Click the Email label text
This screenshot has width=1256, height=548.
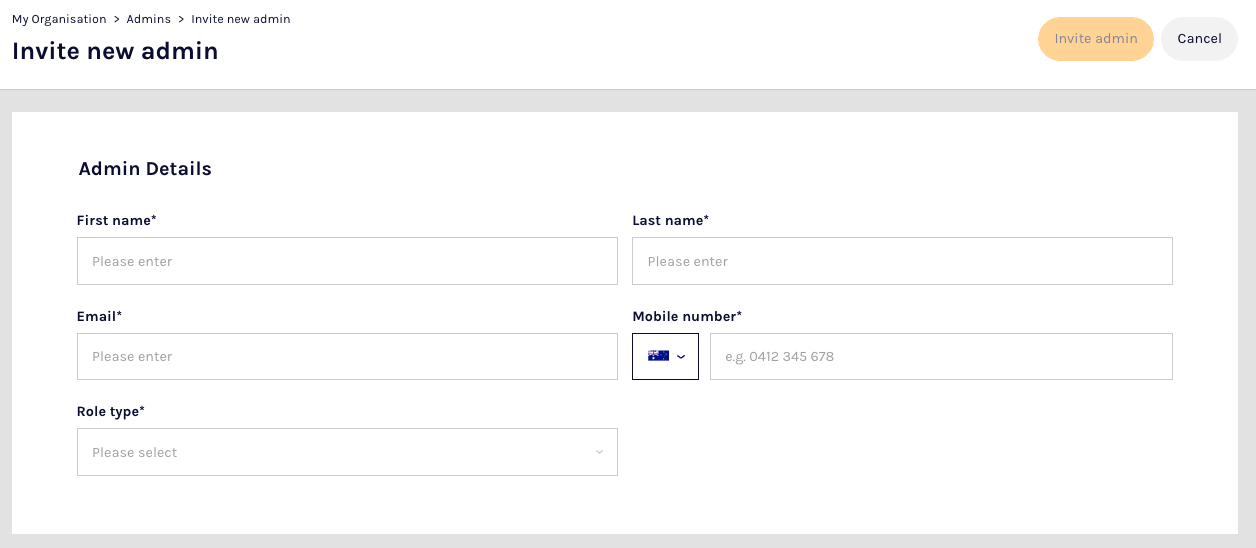tap(99, 316)
